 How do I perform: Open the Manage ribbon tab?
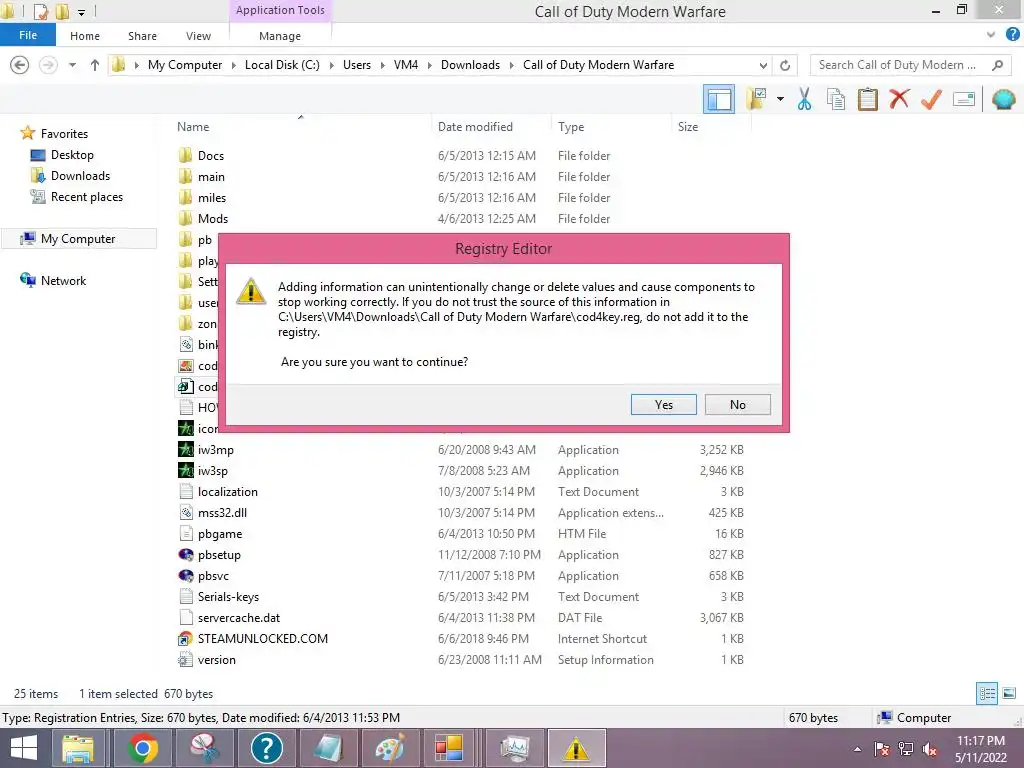pos(280,36)
